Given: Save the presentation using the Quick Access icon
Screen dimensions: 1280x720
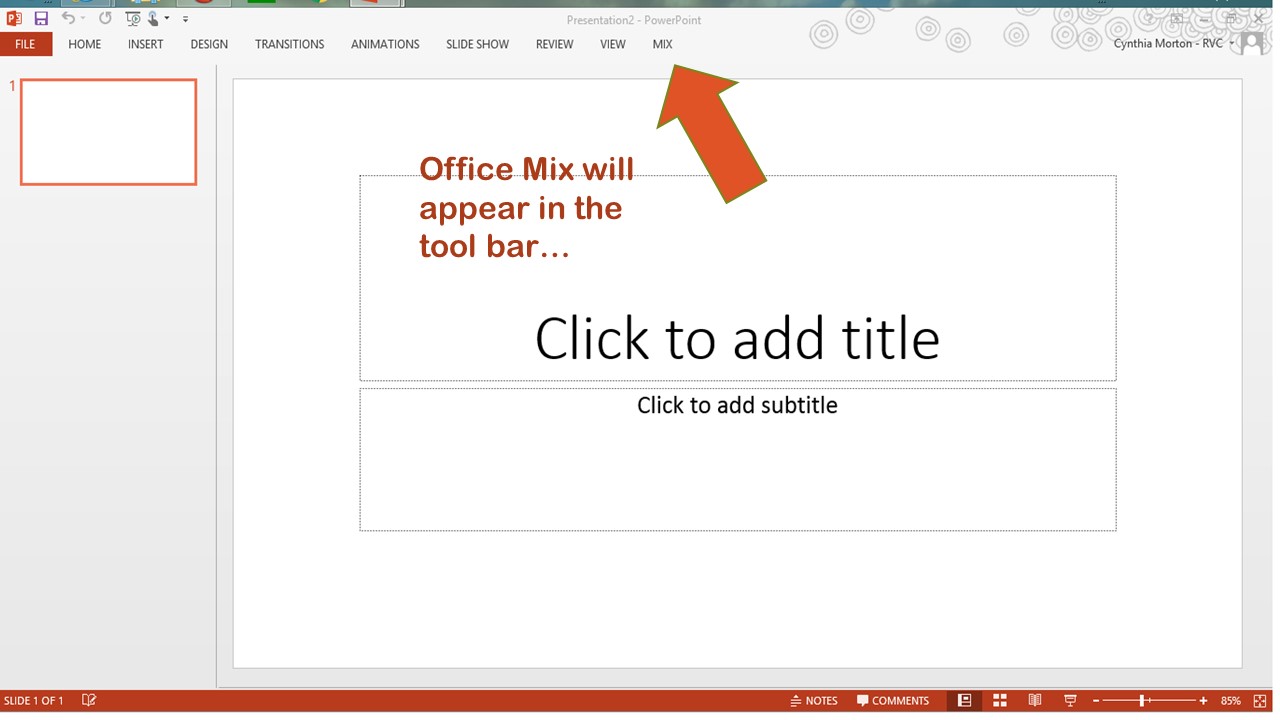Looking at the screenshot, I should pos(39,17).
